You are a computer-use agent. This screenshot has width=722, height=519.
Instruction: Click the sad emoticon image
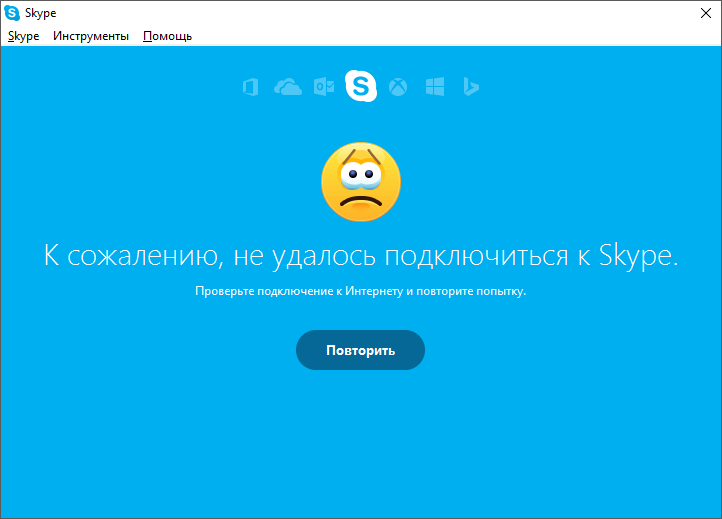(x=361, y=182)
